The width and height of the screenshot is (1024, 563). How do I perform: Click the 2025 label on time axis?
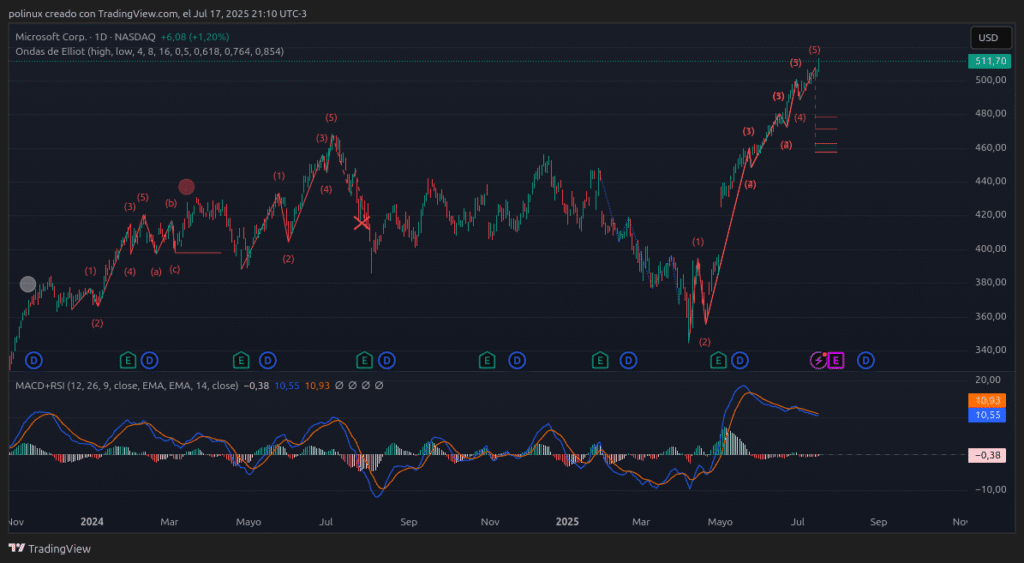click(567, 522)
